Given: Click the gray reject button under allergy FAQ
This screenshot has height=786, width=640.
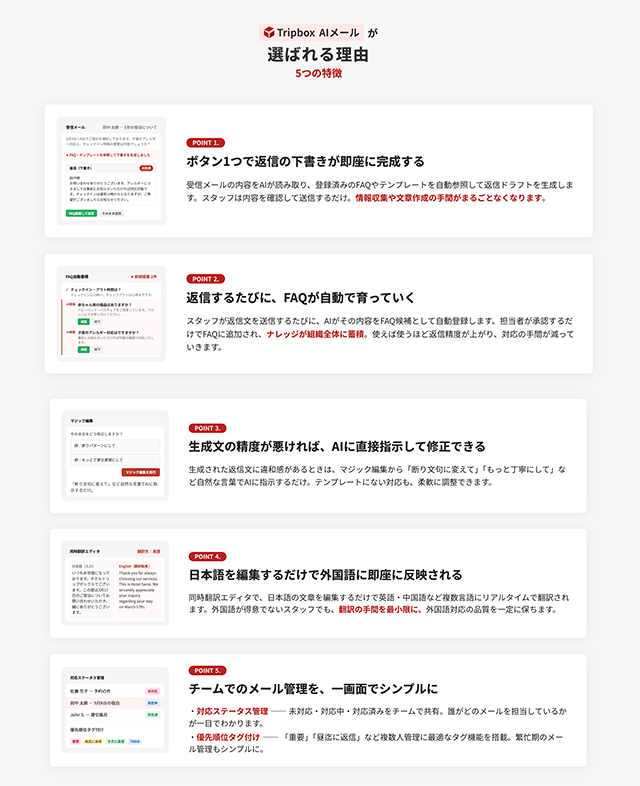Looking at the screenshot, I should click(97, 349).
